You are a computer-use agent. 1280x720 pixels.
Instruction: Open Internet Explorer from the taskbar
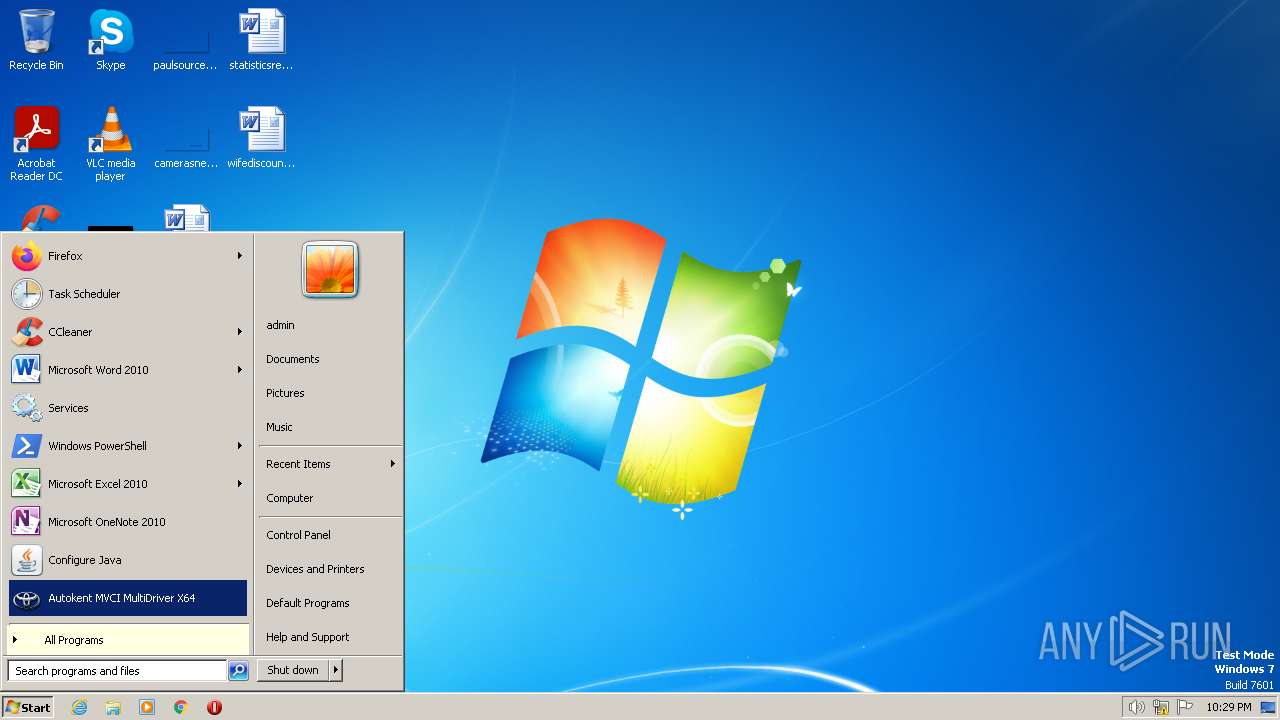79,707
